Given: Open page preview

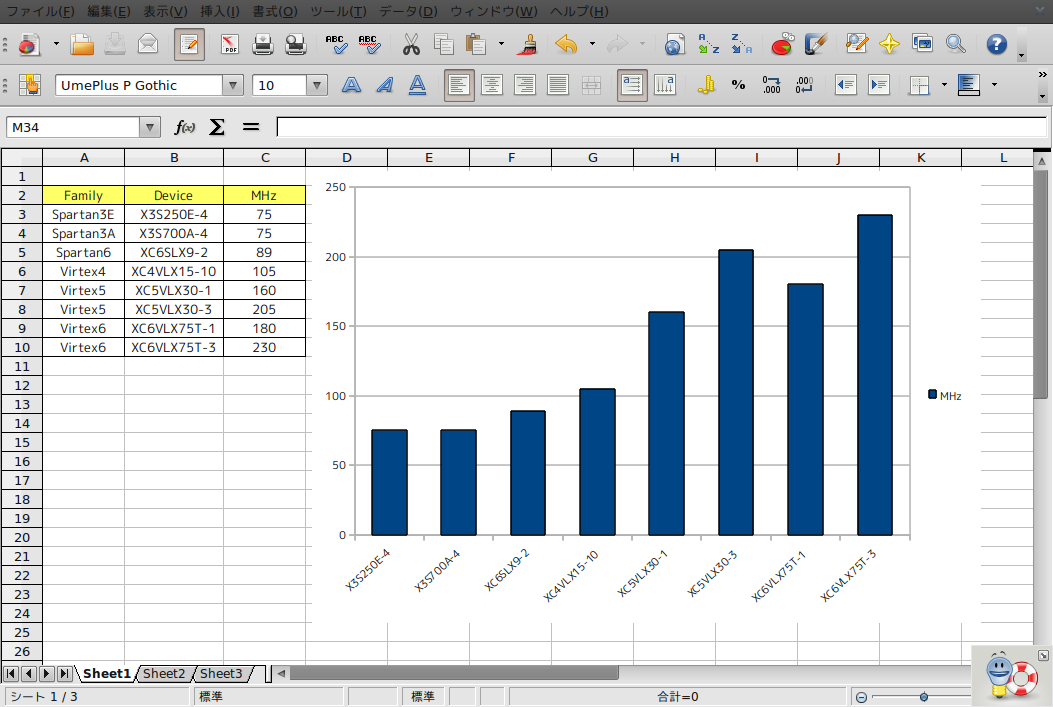Looking at the screenshot, I should [x=295, y=45].
